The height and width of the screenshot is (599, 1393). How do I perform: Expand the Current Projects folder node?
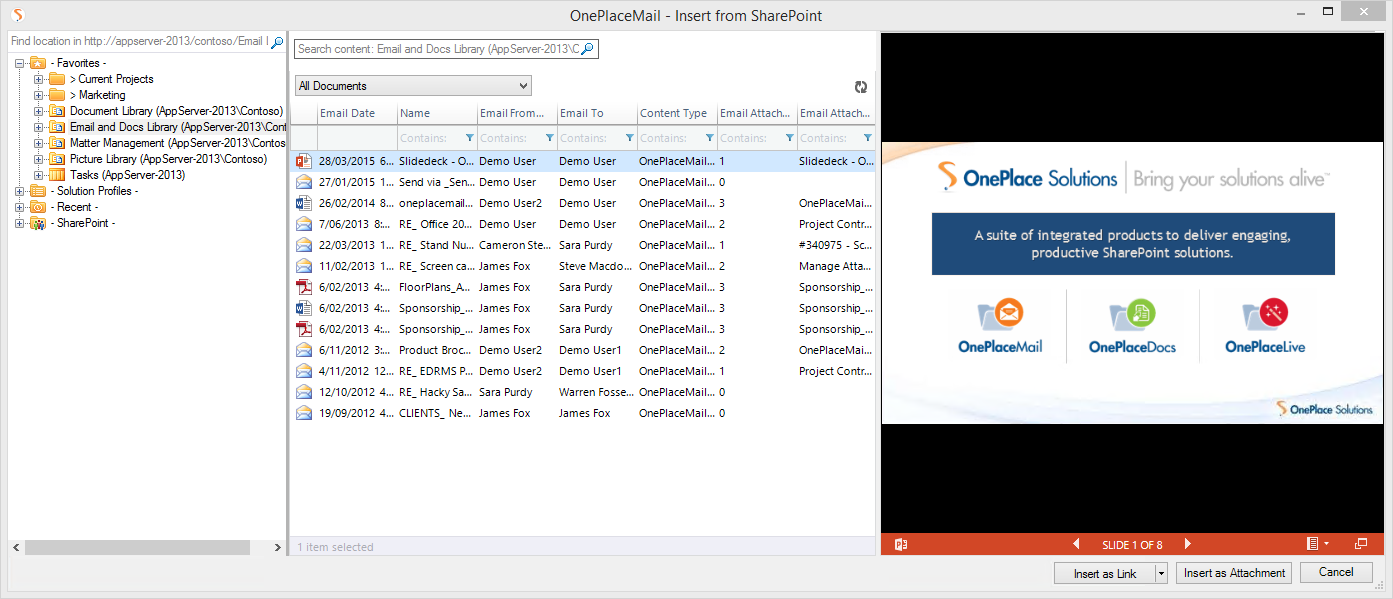click(38, 79)
